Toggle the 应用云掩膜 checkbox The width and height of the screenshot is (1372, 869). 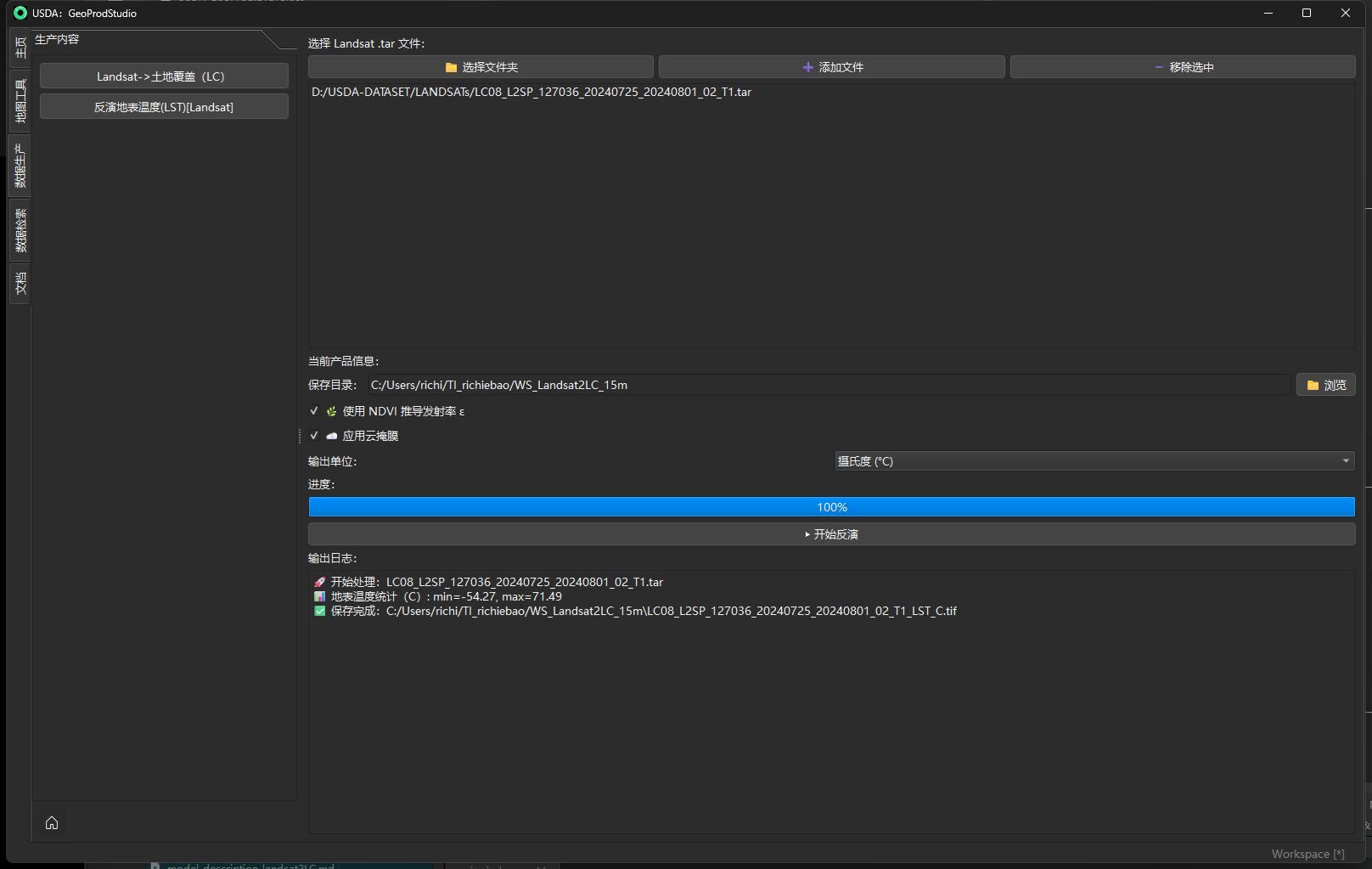[x=314, y=436]
